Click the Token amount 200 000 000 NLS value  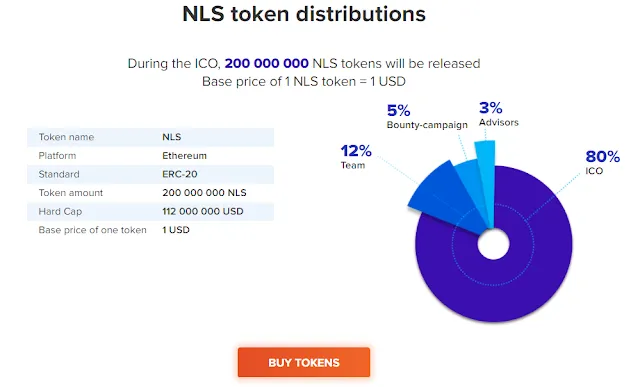[204, 193]
